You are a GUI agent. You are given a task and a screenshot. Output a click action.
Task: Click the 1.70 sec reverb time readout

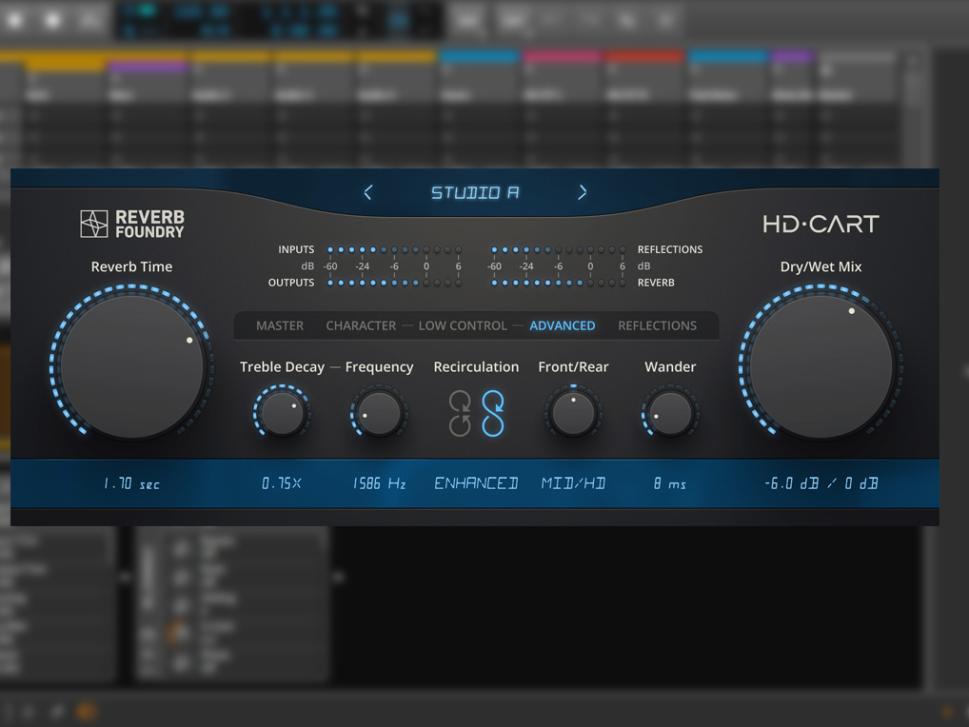coord(132,484)
